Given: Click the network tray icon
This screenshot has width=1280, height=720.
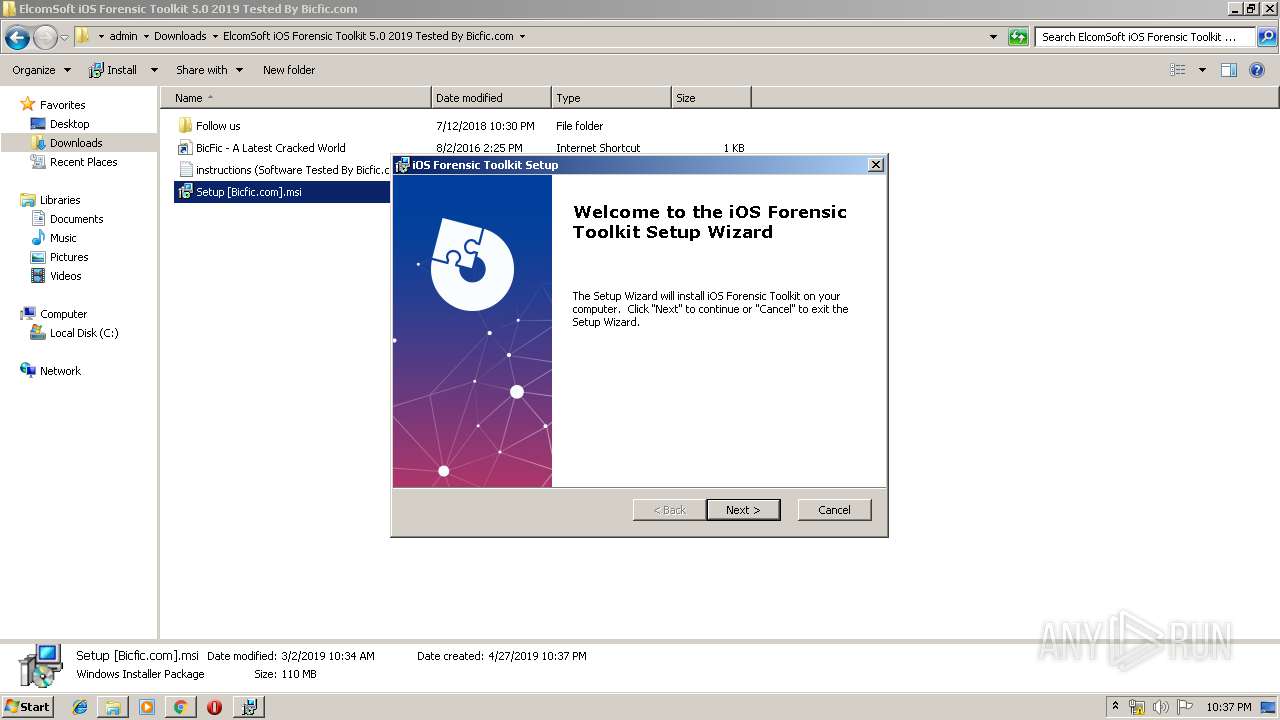Looking at the screenshot, I should pyautogui.click(x=1137, y=707).
